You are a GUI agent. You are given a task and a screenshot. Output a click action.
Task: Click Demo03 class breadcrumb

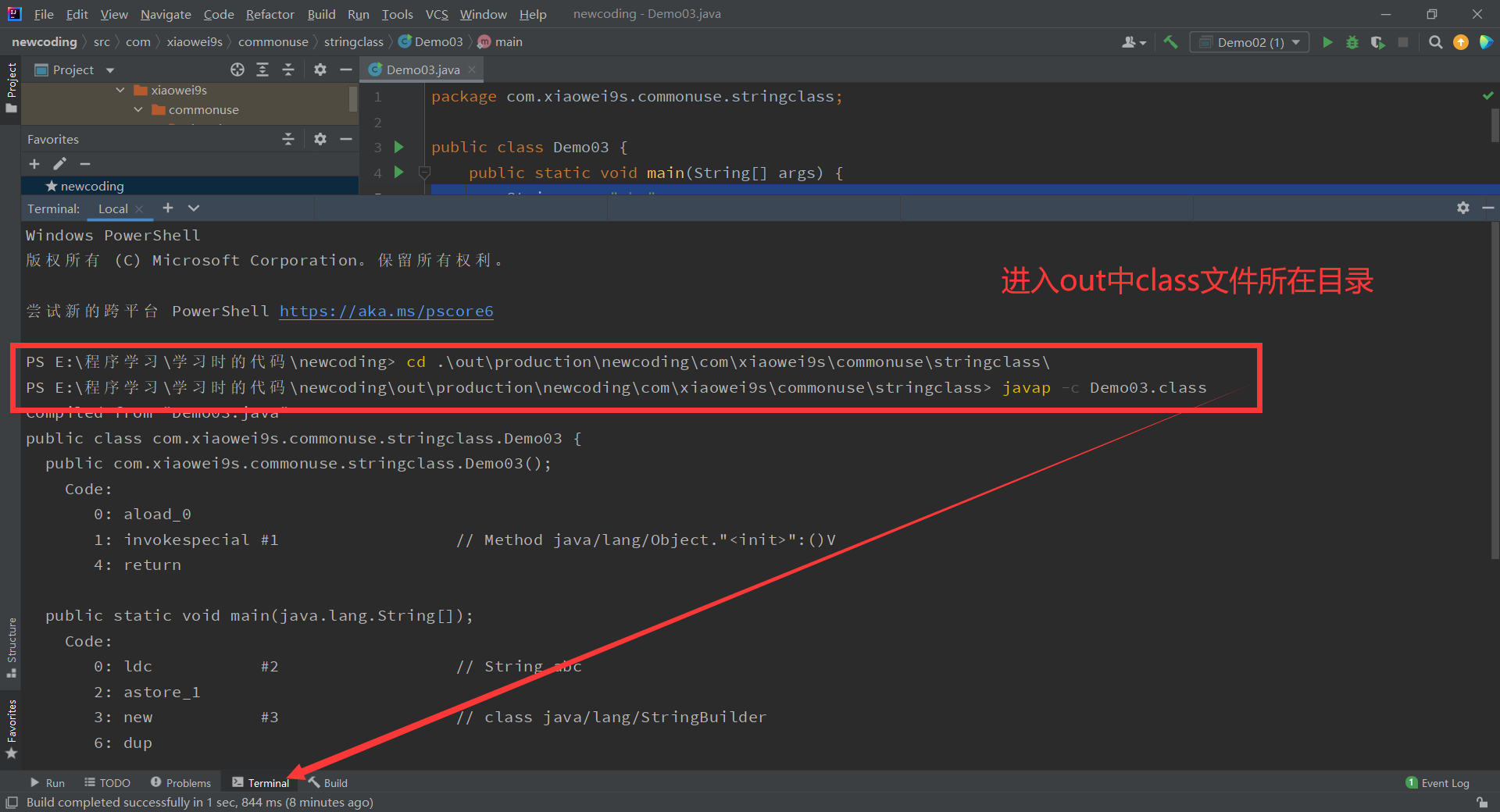(x=430, y=42)
